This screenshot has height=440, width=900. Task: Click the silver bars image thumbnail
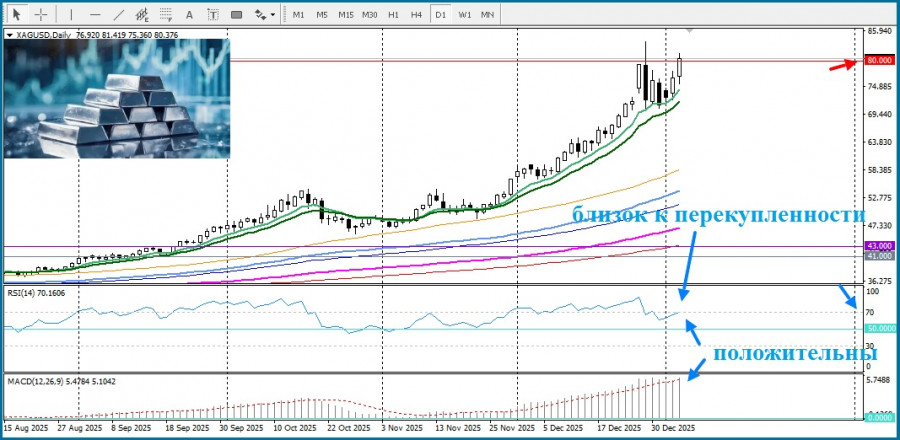116,99
